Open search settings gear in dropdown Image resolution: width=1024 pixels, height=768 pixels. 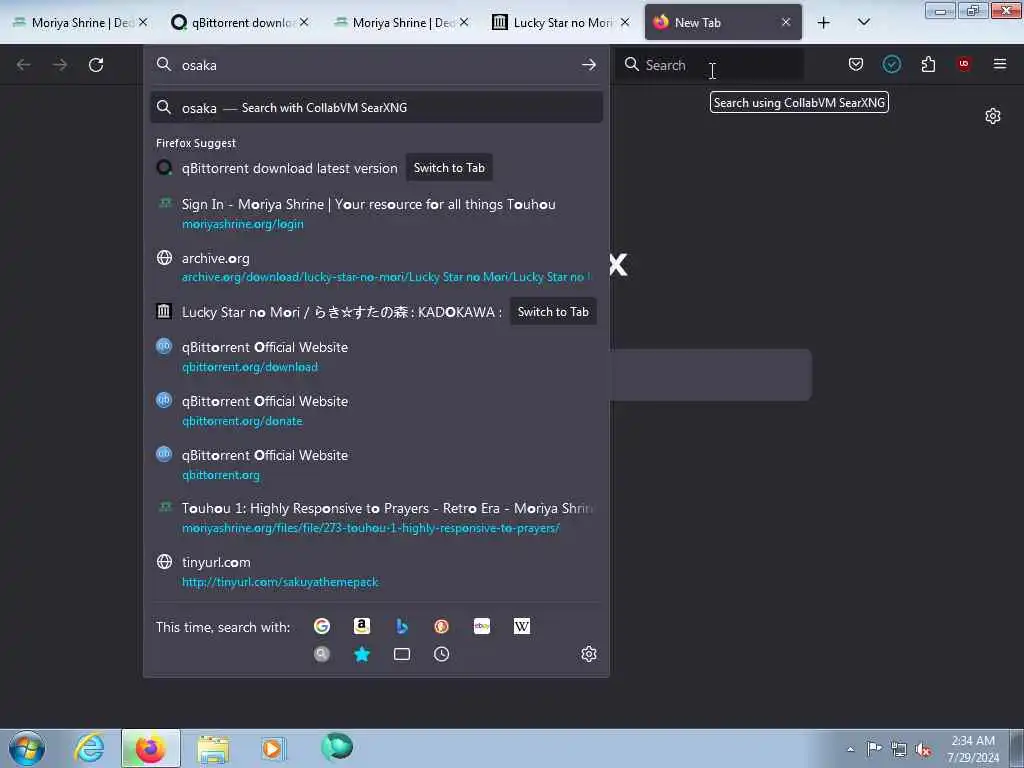coord(588,654)
